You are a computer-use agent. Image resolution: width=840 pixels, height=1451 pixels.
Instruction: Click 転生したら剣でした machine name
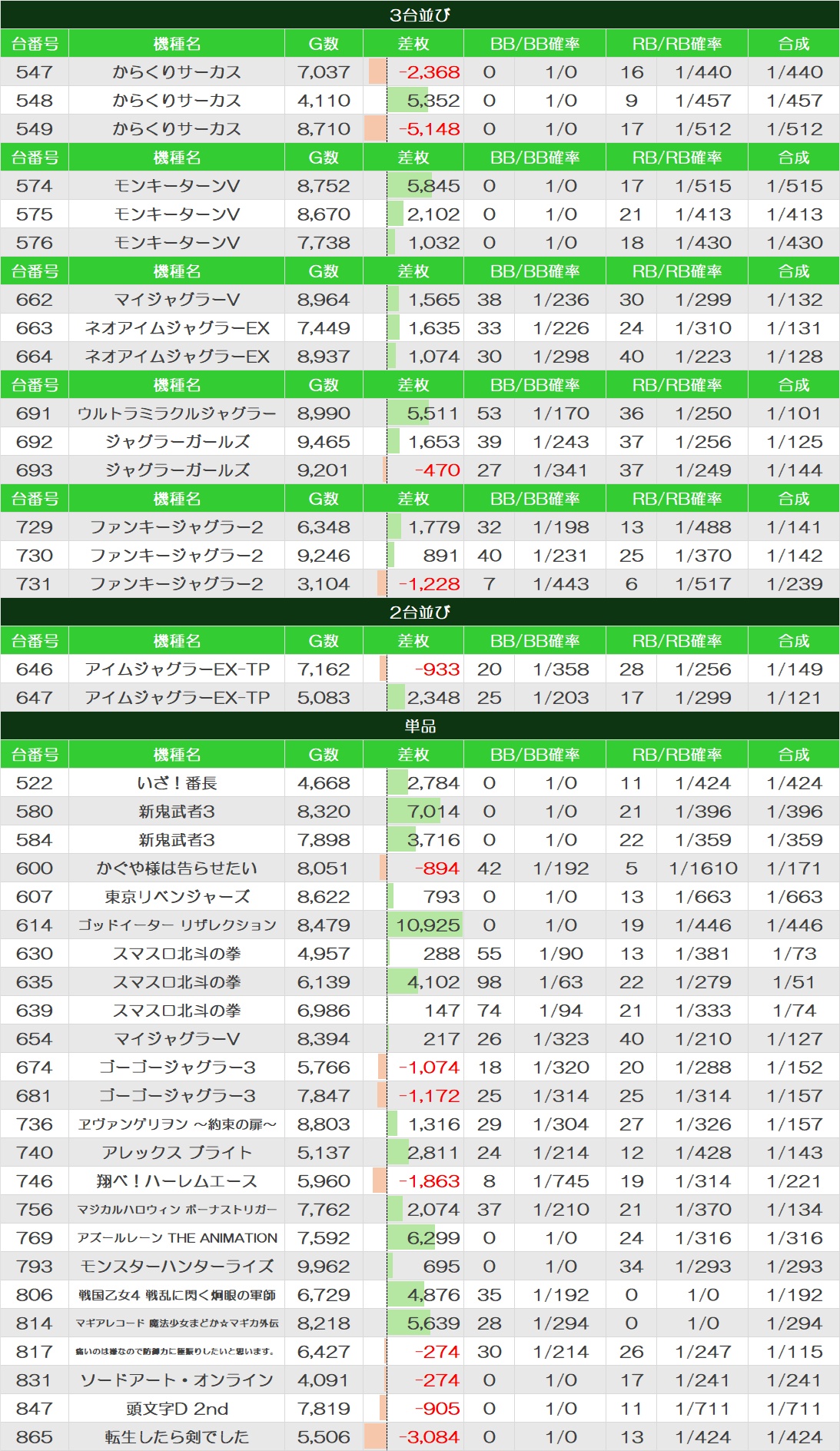(x=177, y=1437)
